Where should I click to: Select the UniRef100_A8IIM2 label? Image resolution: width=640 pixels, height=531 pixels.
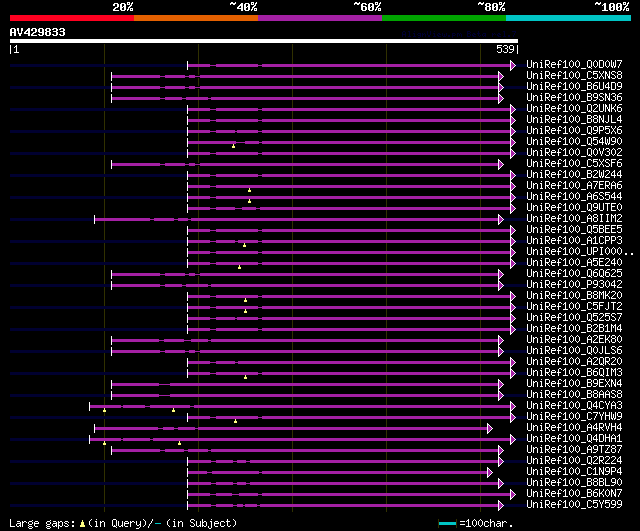pos(574,219)
